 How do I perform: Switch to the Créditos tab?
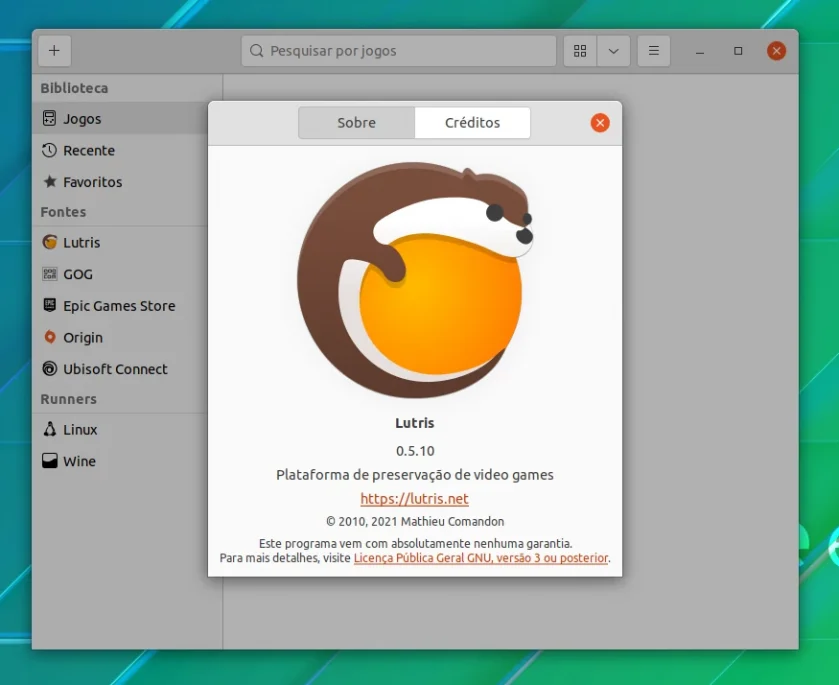point(472,123)
